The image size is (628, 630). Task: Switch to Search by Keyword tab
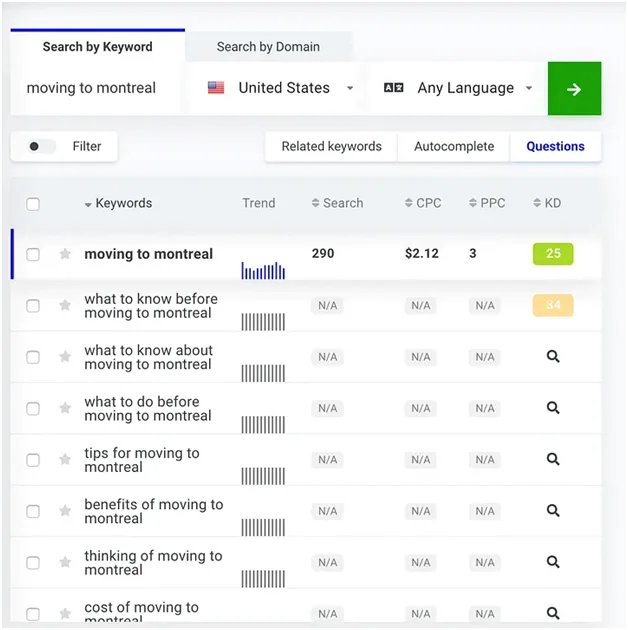[x=98, y=47]
